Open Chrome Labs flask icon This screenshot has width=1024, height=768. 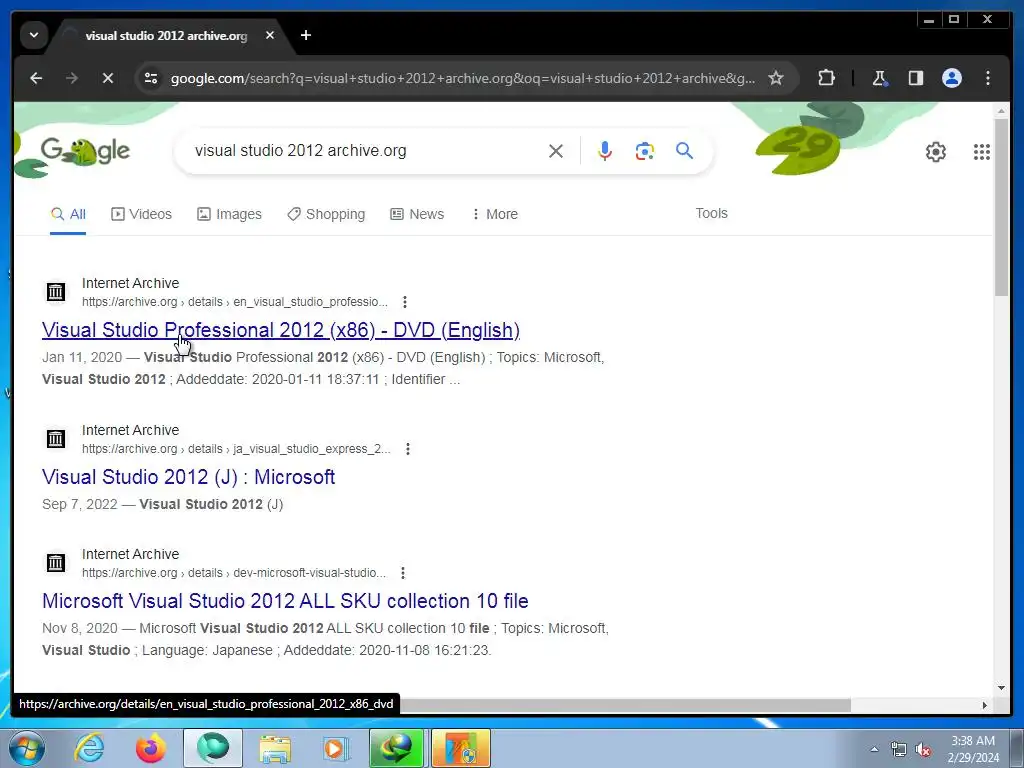(x=879, y=78)
